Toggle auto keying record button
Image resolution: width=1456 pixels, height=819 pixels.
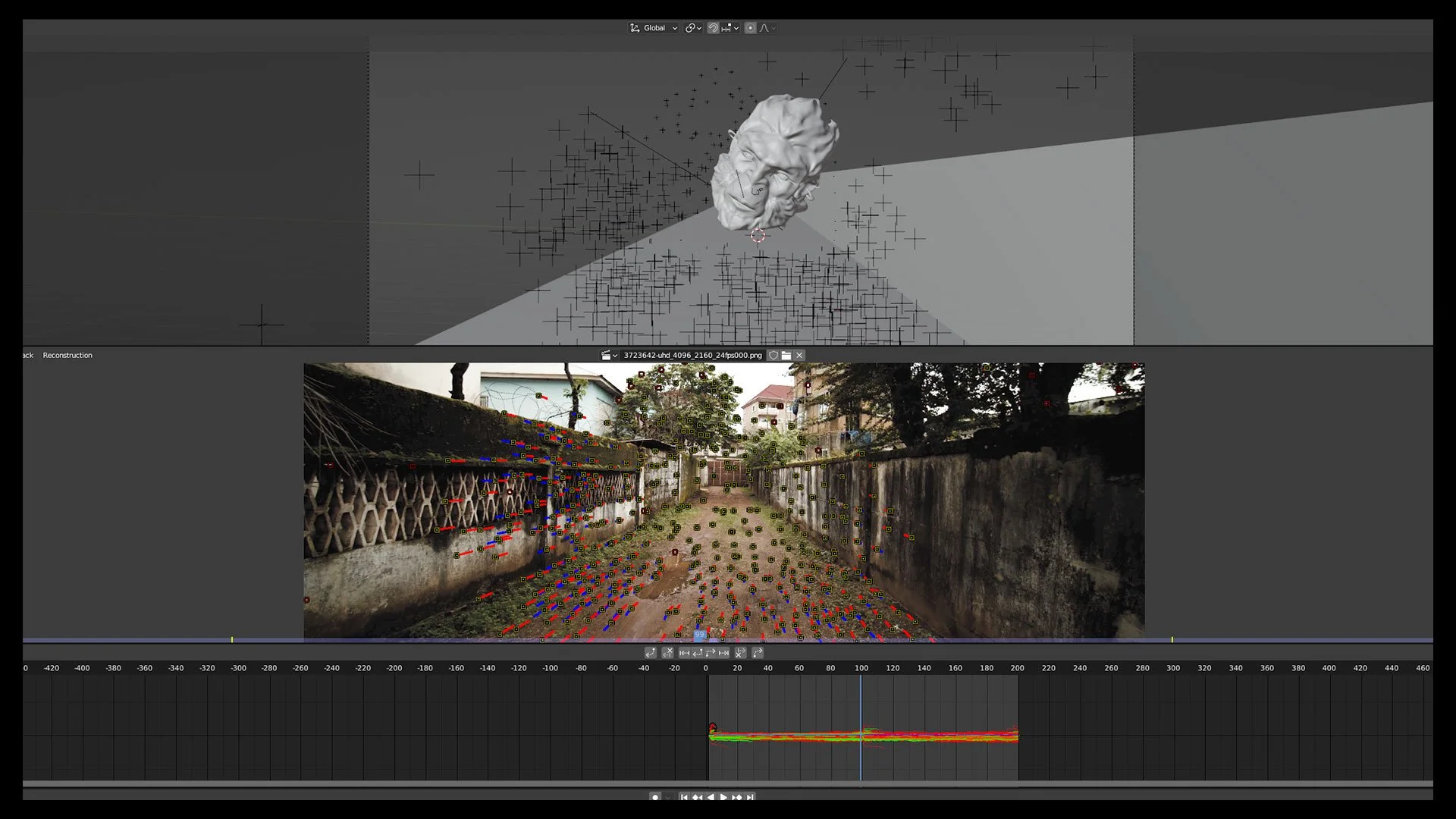655,797
